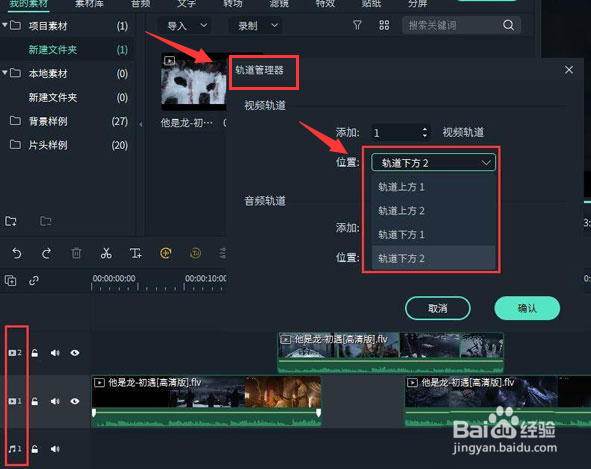Viewport: 591px width, 469px height.
Task: Click the search magnifier icon
Action: tap(508, 26)
